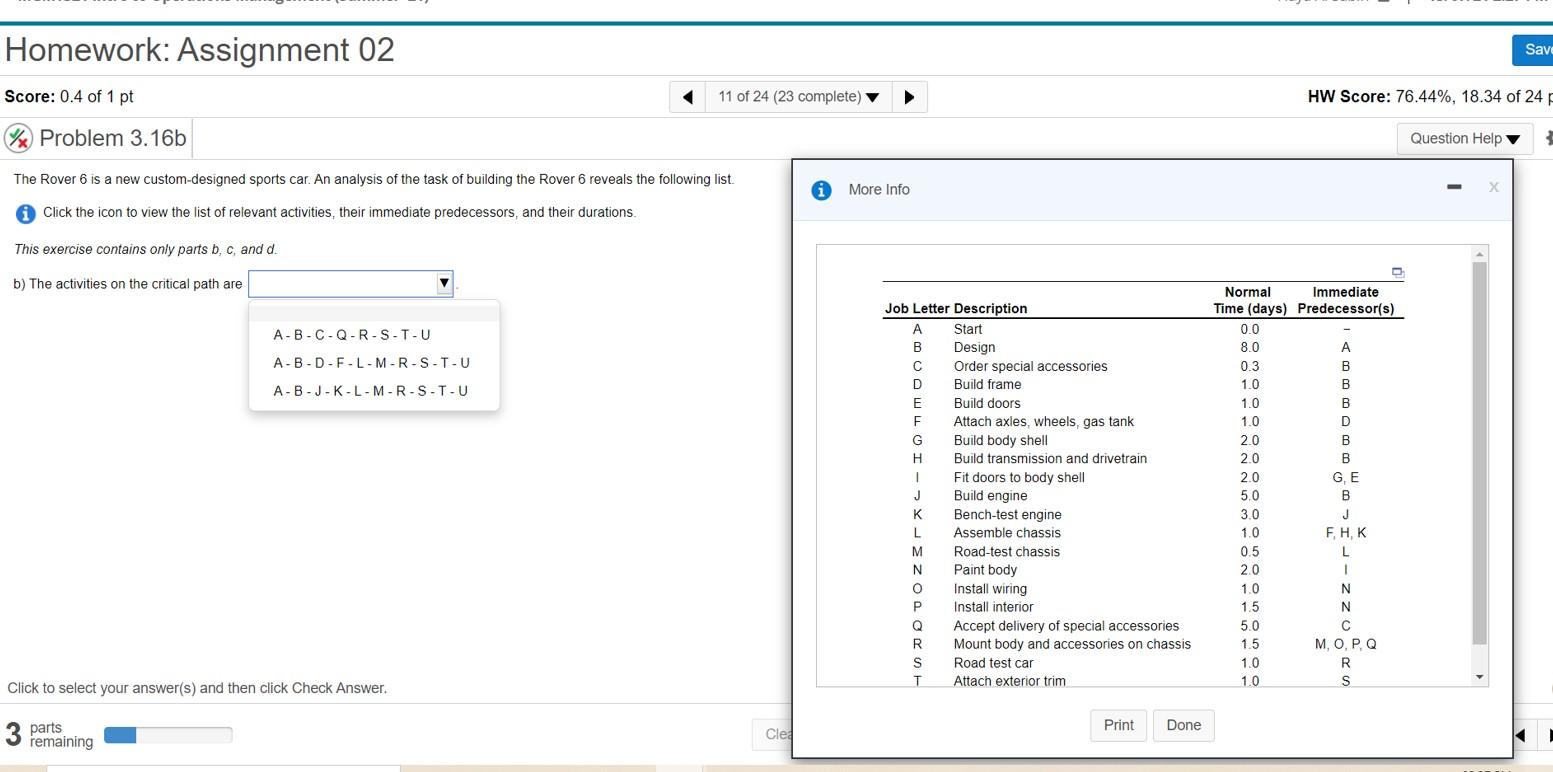Close the More Info dialog
Viewport: 1553px width, 772px height.
(1493, 187)
